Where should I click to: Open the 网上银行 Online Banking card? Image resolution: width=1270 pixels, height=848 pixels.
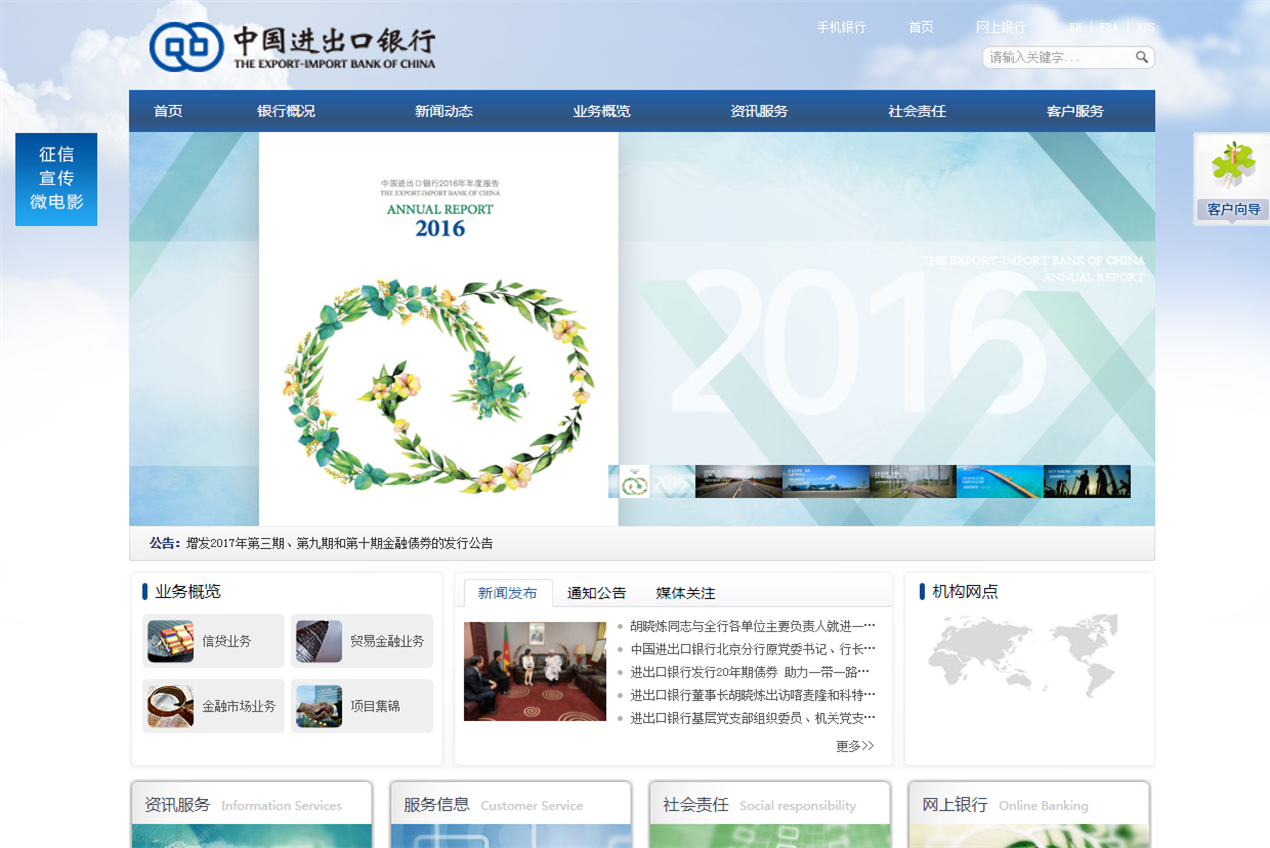(1029, 814)
